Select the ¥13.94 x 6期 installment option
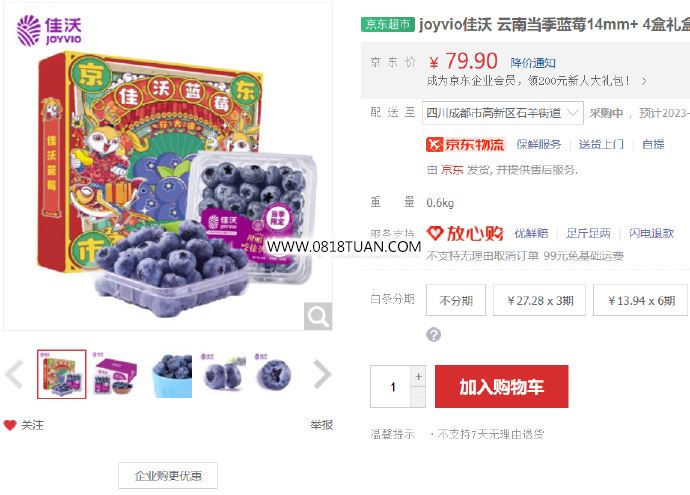Viewport: 690px width, 495px height. (640, 301)
